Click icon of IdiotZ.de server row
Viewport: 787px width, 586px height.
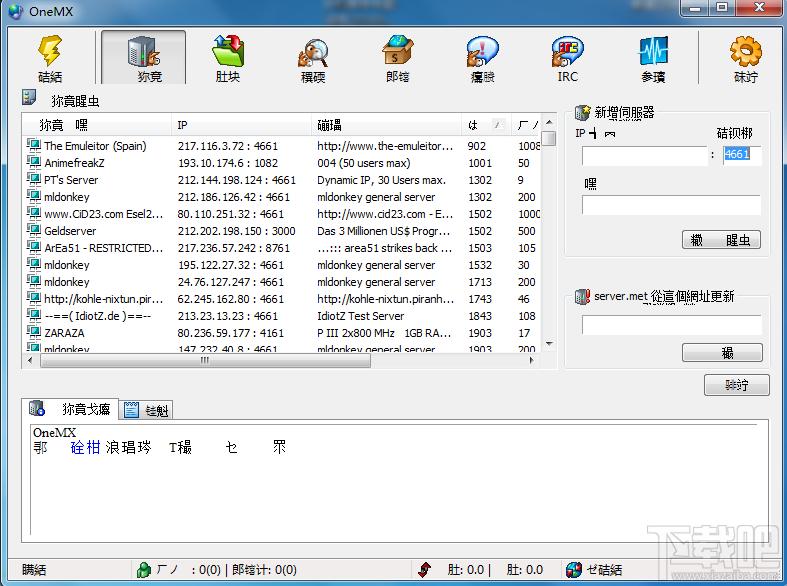[34, 316]
